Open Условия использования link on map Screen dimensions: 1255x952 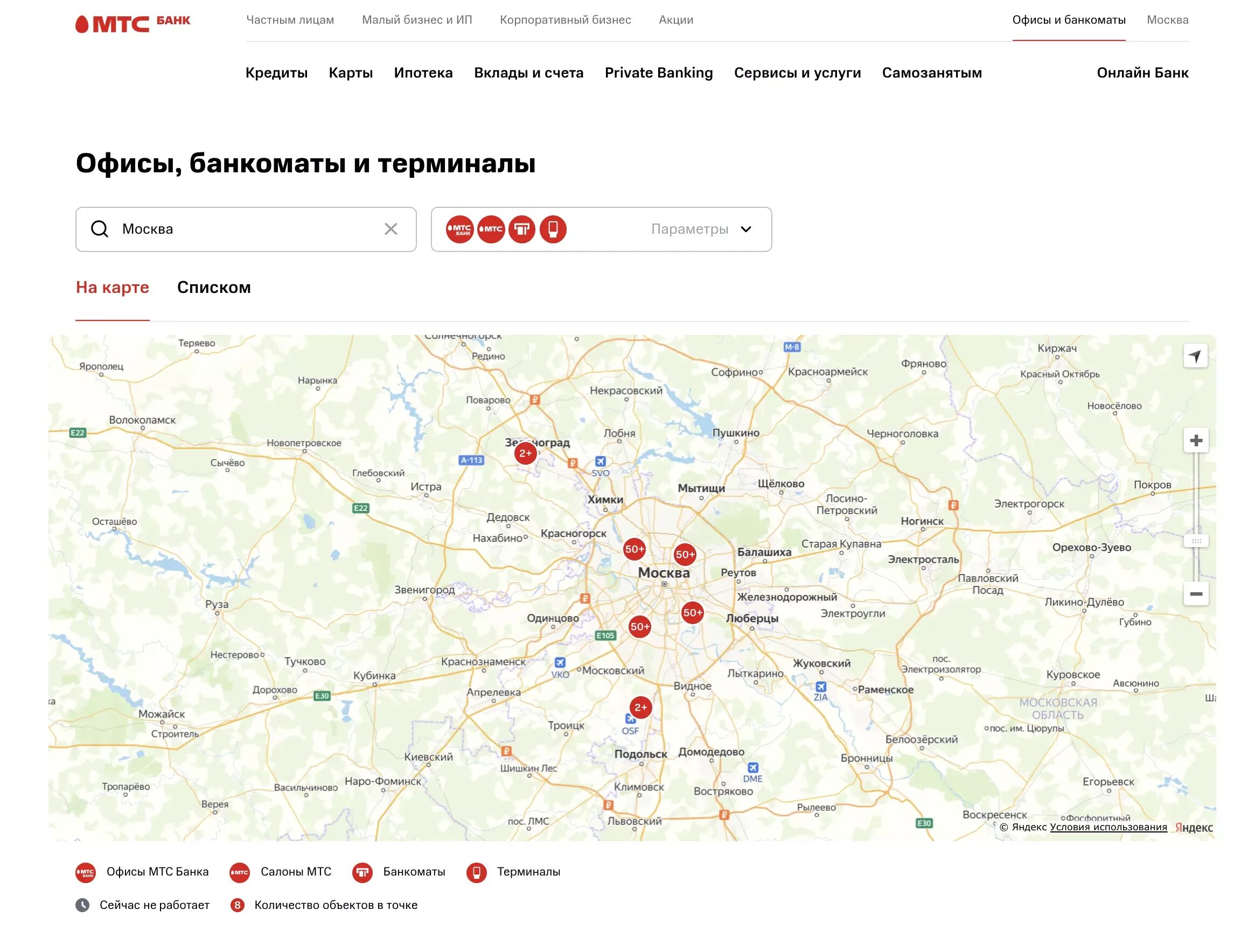click(x=1108, y=827)
